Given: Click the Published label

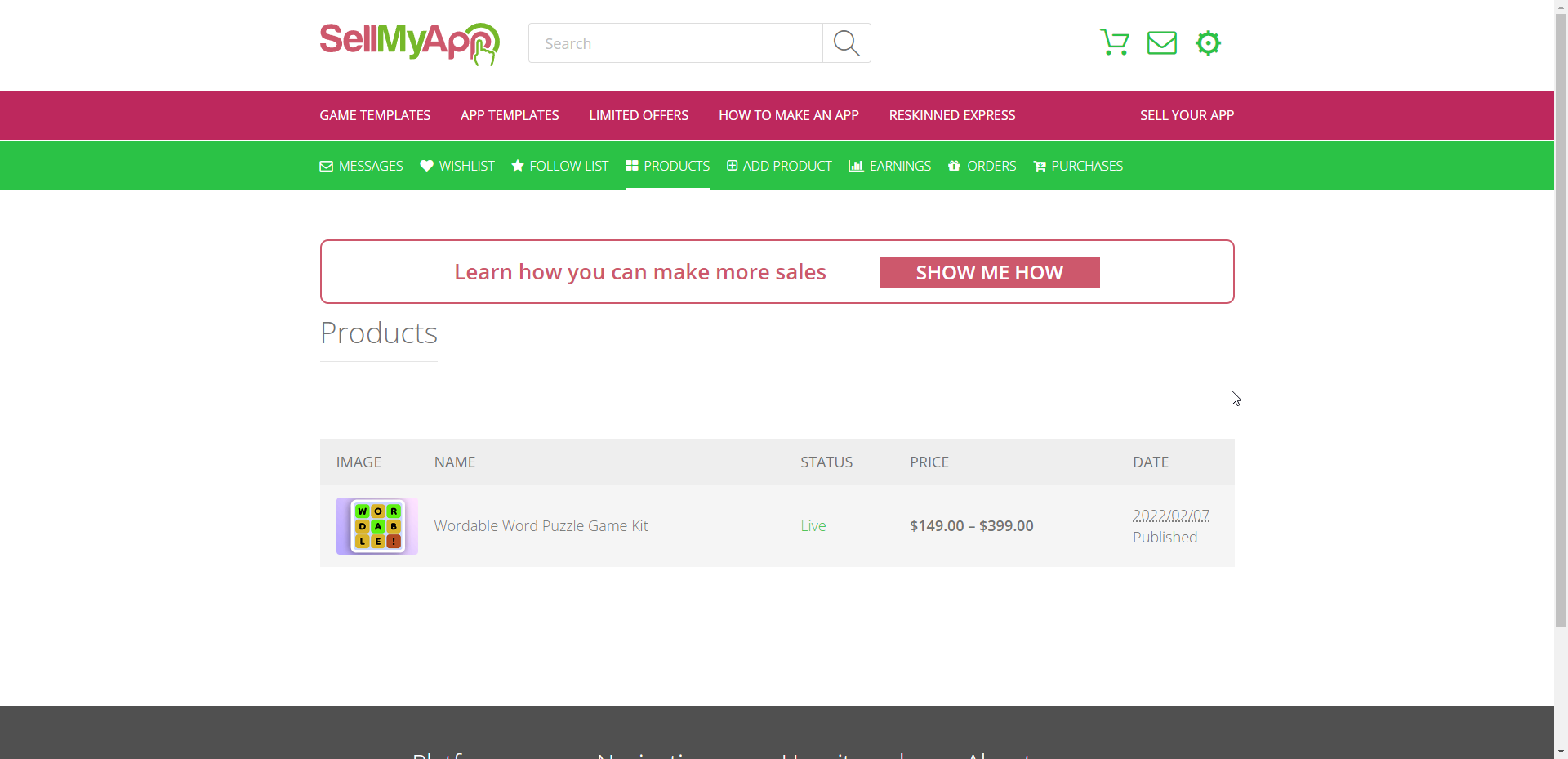Looking at the screenshot, I should 1165,538.
